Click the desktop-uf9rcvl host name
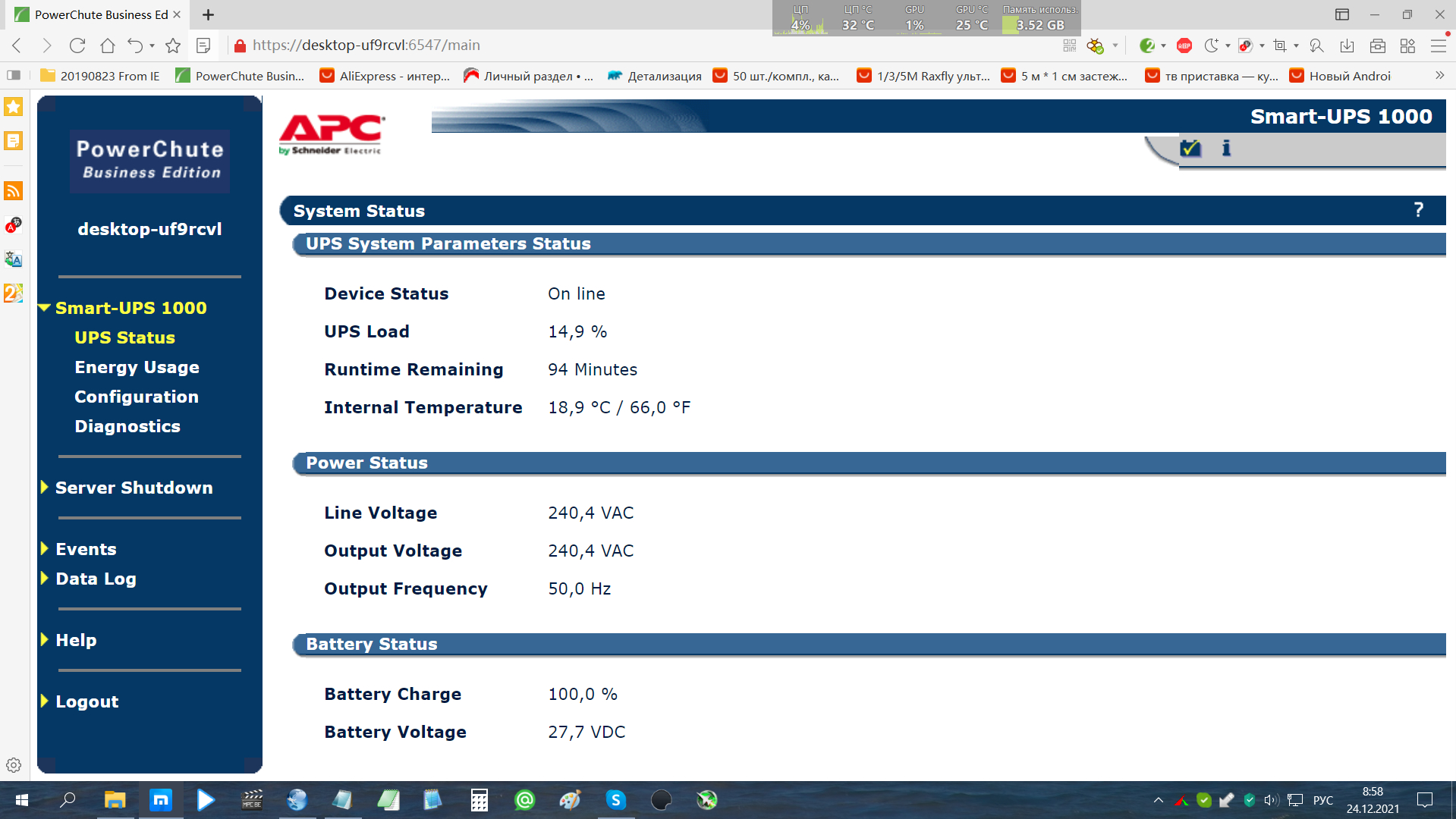1456x819 pixels. 150,229
